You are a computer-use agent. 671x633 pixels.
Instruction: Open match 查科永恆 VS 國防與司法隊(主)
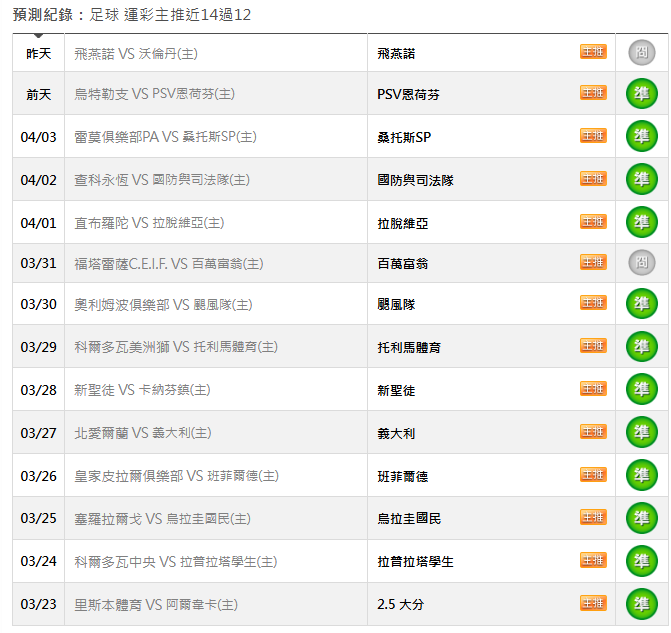click(162, 180)
